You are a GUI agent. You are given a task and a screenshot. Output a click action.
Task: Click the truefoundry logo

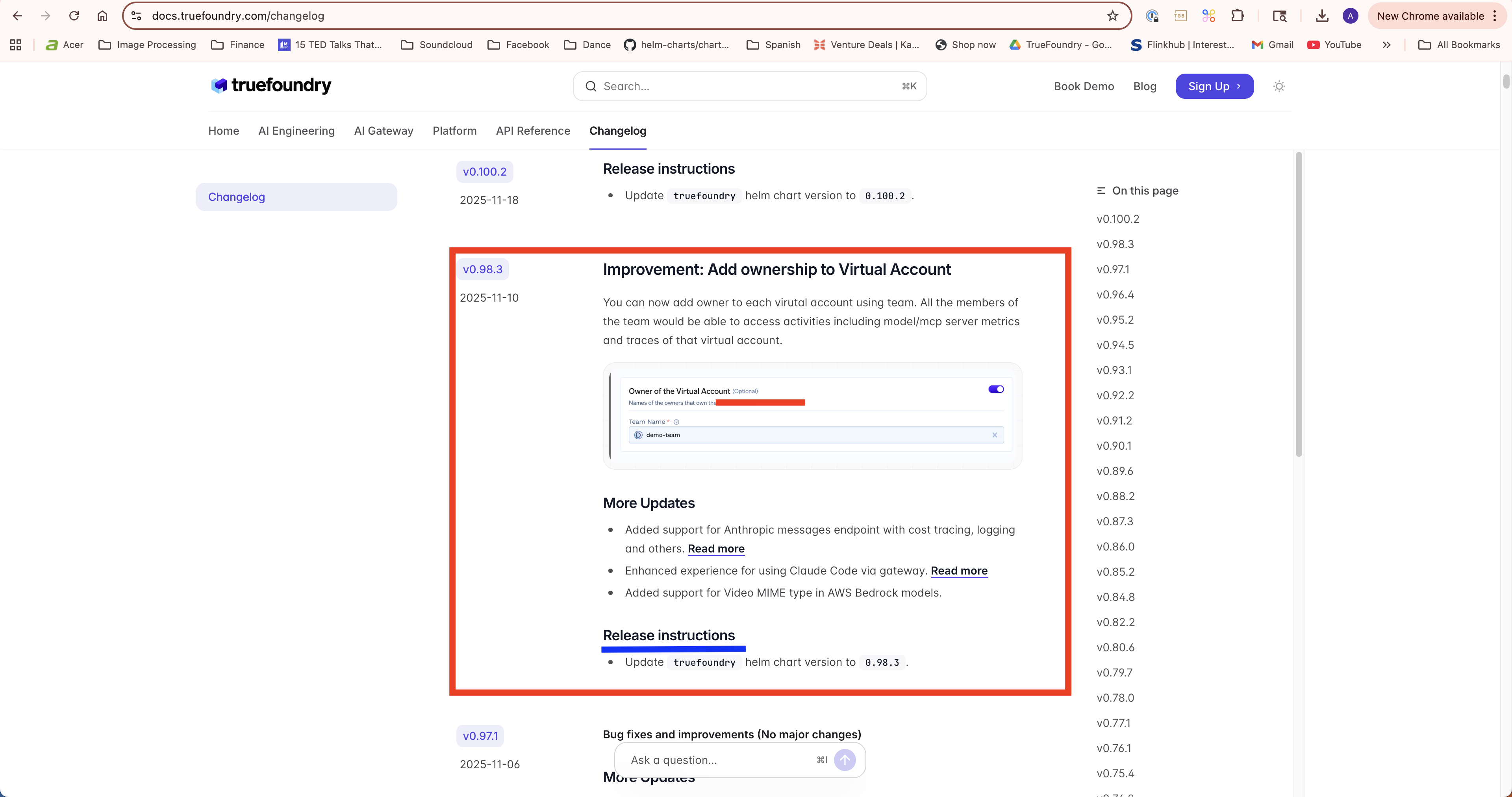point(271,86)
